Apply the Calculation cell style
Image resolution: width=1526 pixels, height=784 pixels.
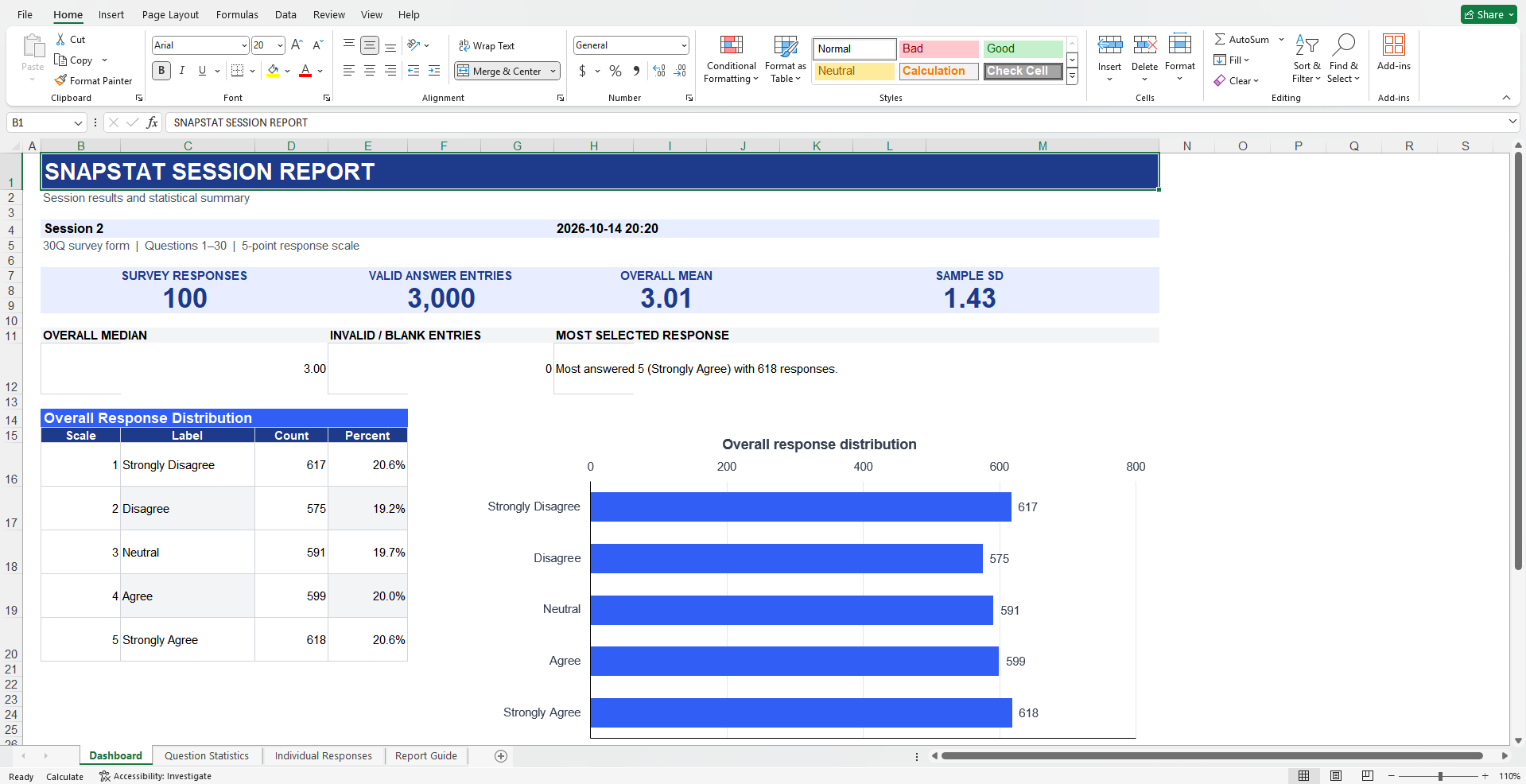pyautogui.click(x=938, y=71)
